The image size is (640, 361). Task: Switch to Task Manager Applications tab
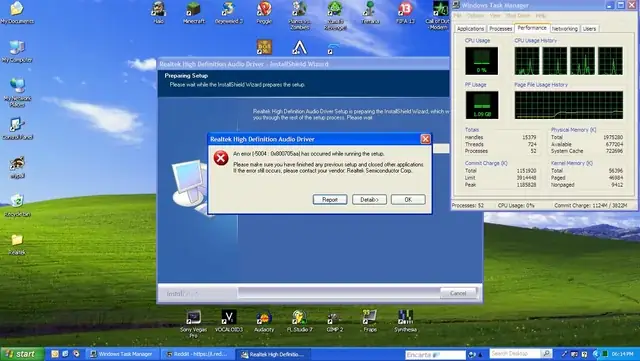click(x=470, y=29)
